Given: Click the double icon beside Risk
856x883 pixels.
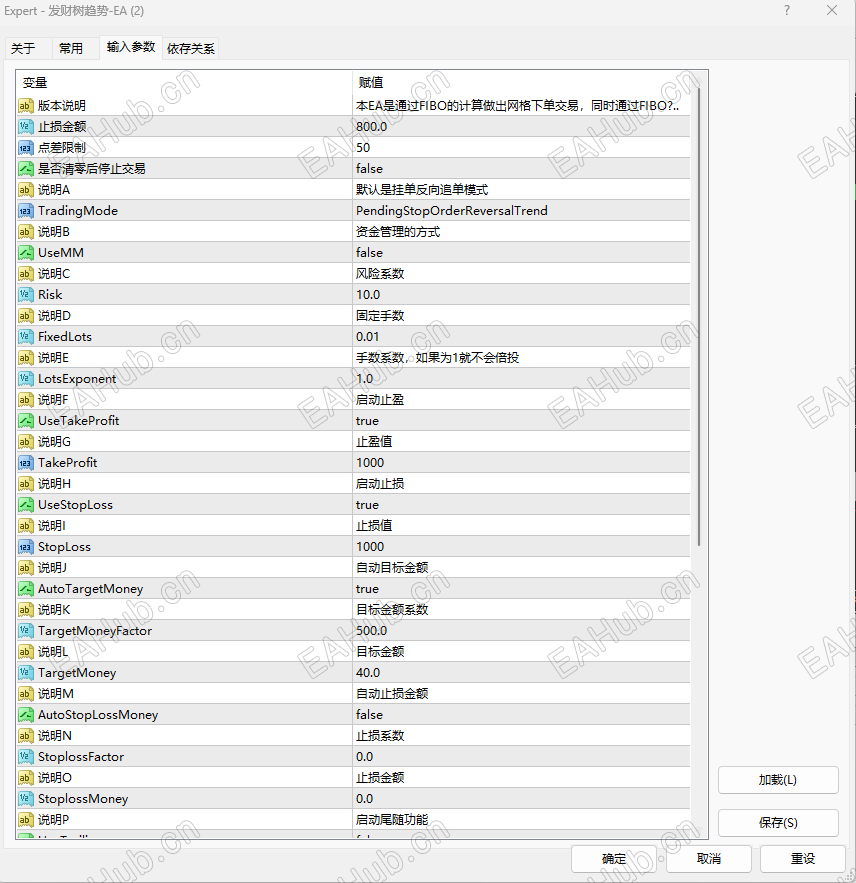Looking at the screenshot, I should [25, 295].
